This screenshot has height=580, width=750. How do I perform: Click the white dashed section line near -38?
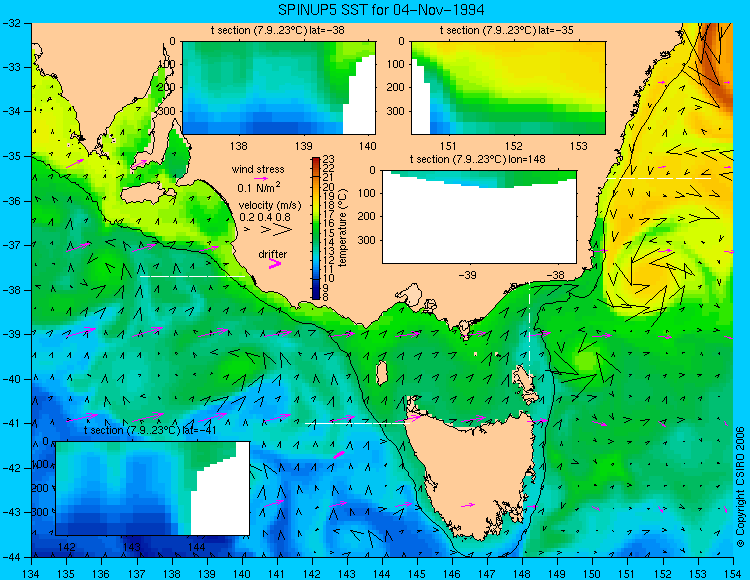(192, 276)
